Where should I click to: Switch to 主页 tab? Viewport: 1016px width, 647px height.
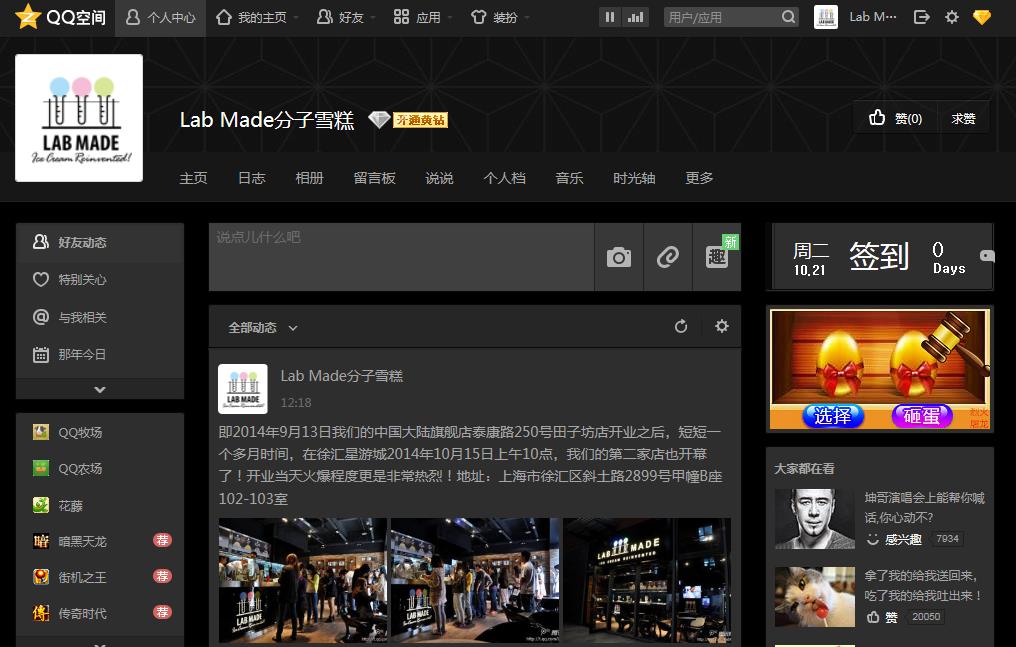(193, 178)
